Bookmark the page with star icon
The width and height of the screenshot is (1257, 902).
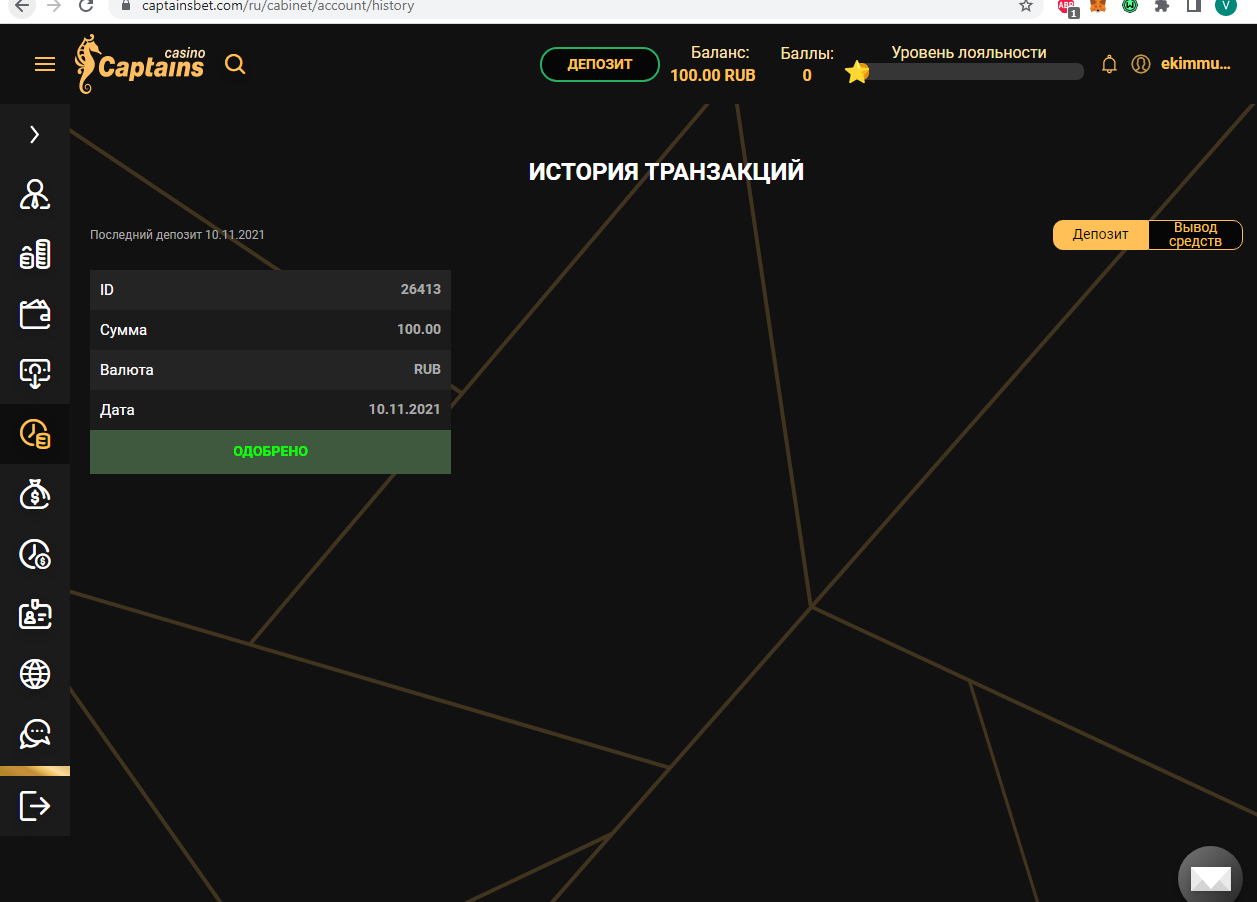[x=1026, y=6]
